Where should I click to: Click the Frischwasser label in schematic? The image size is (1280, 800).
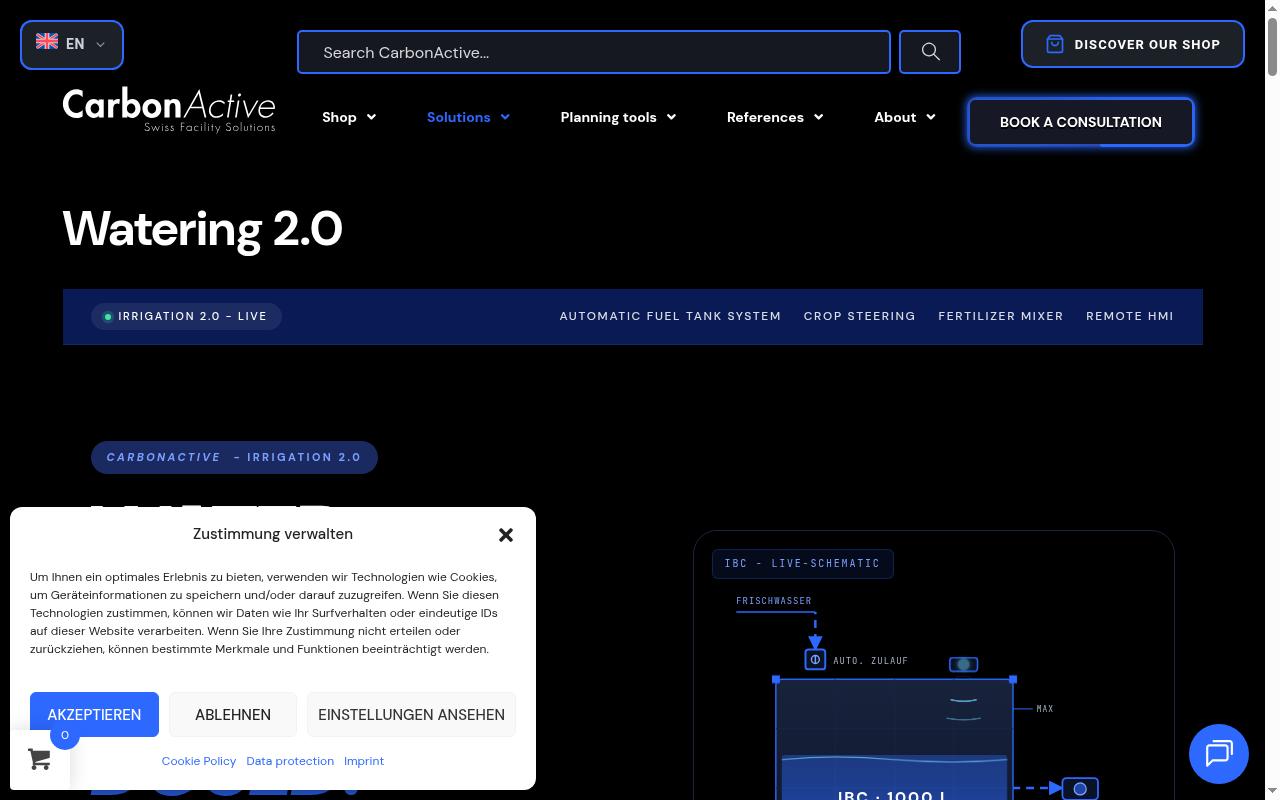point(774,601)
